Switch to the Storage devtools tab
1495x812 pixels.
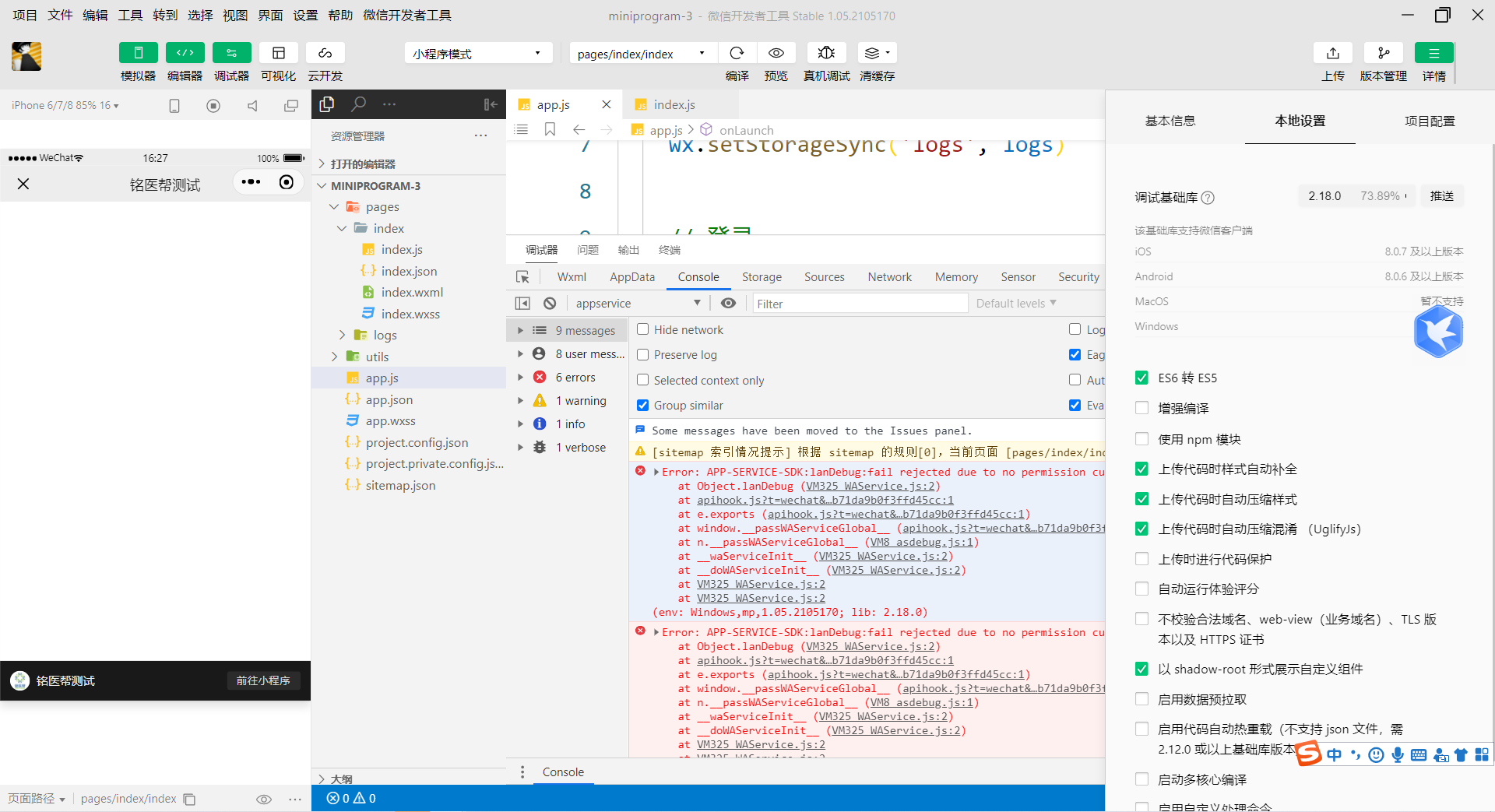762,277
